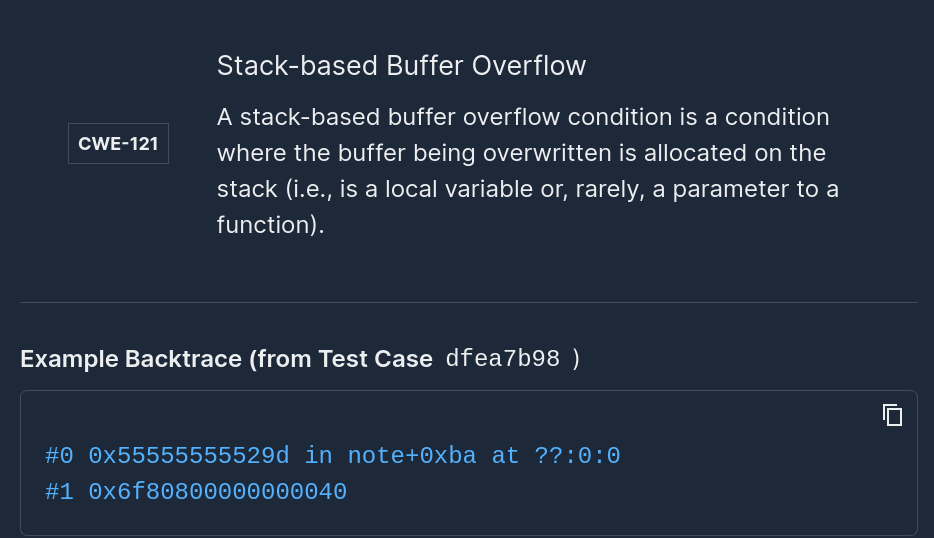Click the word "at" in frame zero
This screenshot has height=538, width=934.
(x=505, y=456)
